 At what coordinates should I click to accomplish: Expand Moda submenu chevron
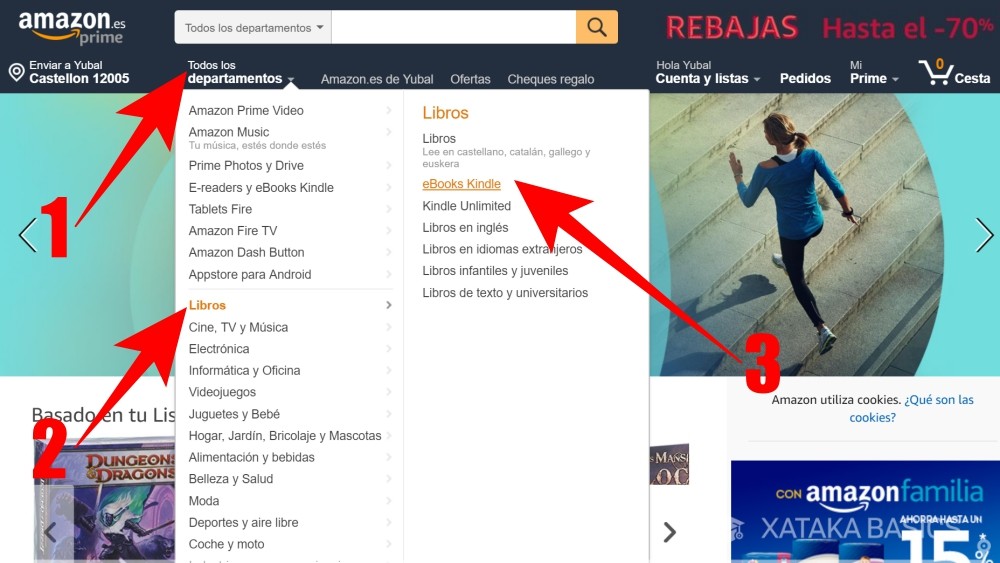point(388,501)
